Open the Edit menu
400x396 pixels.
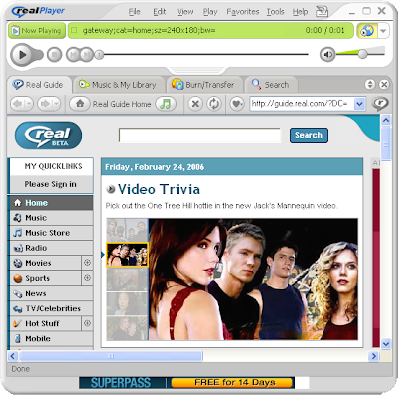click(x=160, y=12)
